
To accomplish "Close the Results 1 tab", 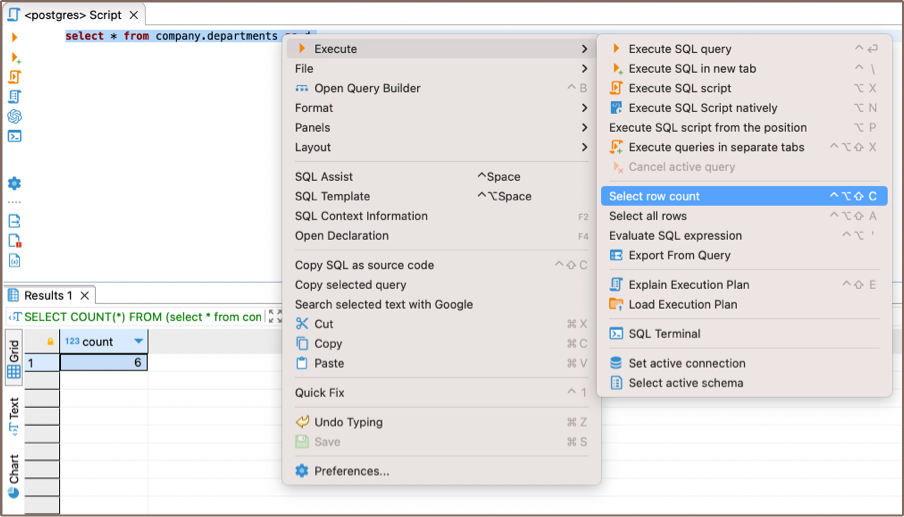I will 85,296.
